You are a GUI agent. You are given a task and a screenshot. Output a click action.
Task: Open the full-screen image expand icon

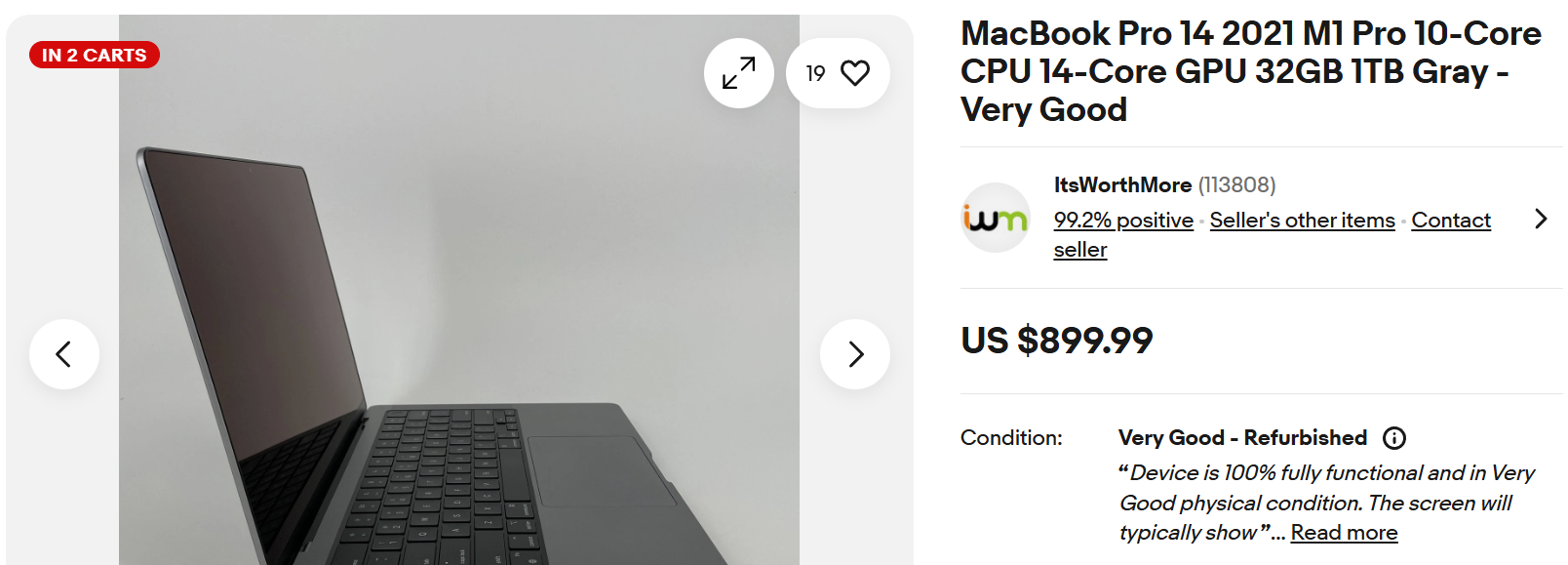tap(739, 73)
